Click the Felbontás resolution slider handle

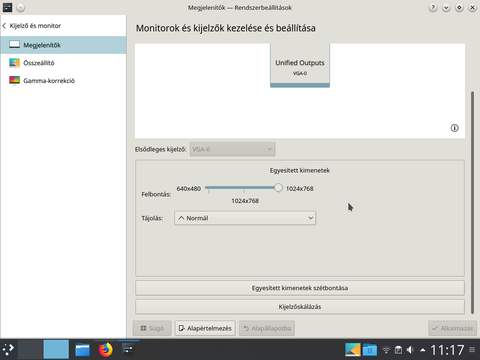[x=278, y=188]
